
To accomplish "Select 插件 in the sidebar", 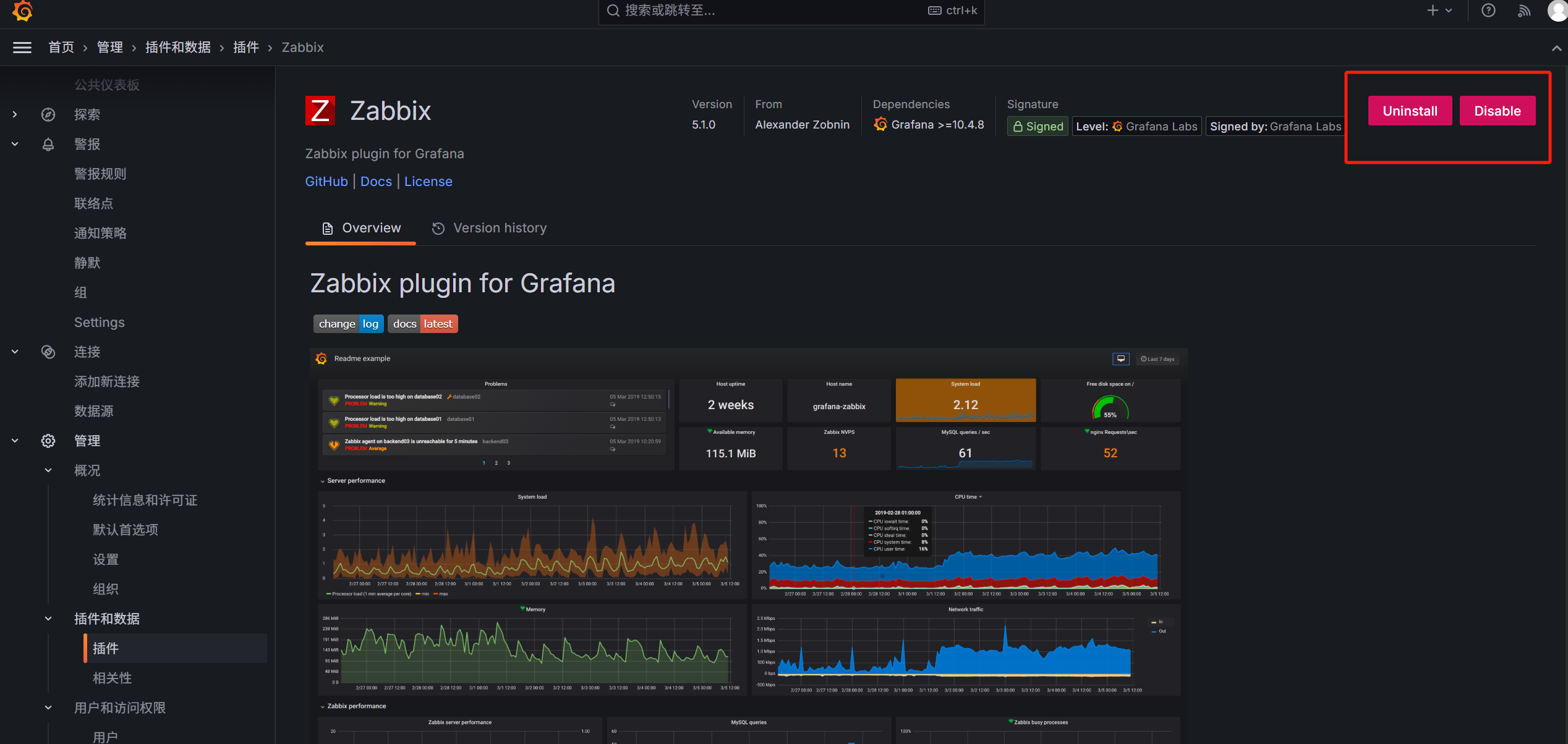I will click(176, 648).
